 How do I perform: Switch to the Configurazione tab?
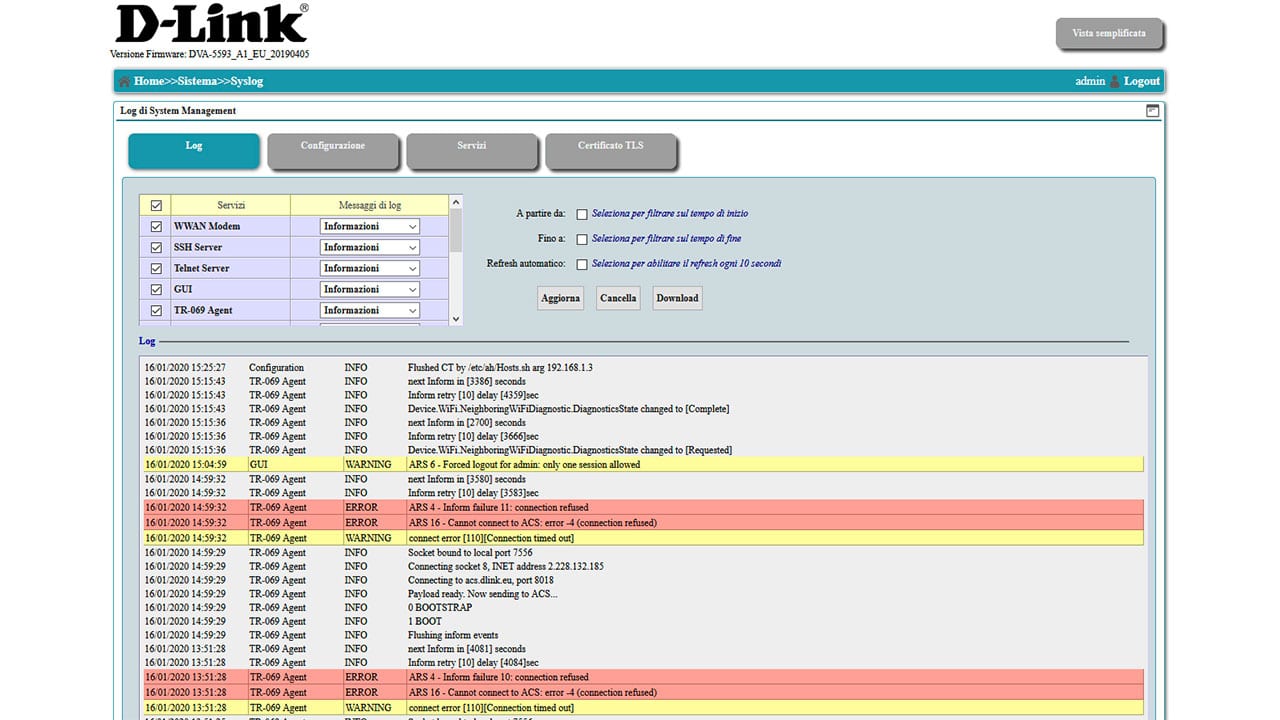333,150
